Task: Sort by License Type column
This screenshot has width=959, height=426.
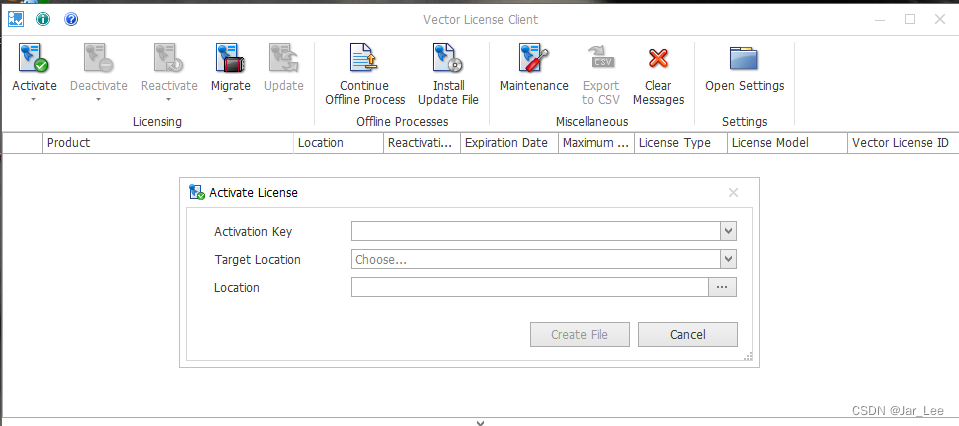Action: tap(681, 143)
